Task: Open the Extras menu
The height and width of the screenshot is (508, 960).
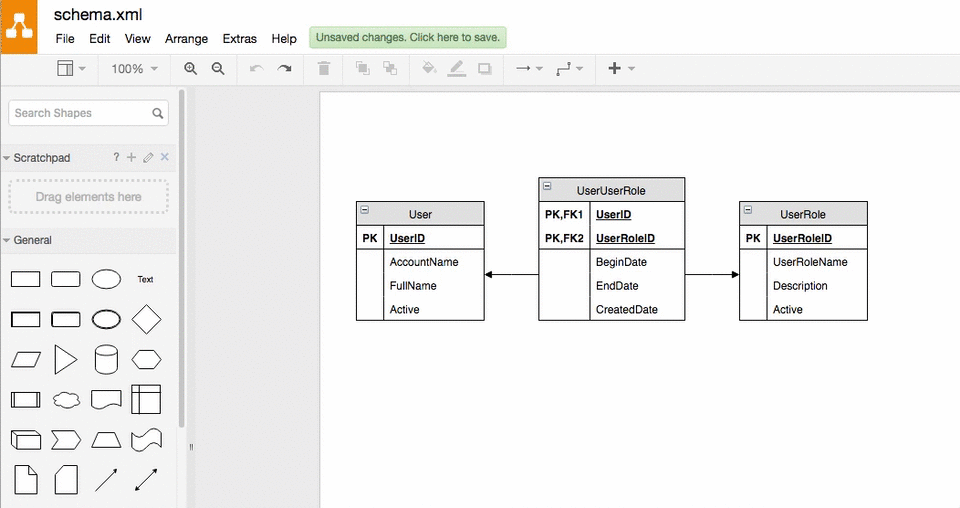Action: 240,39
